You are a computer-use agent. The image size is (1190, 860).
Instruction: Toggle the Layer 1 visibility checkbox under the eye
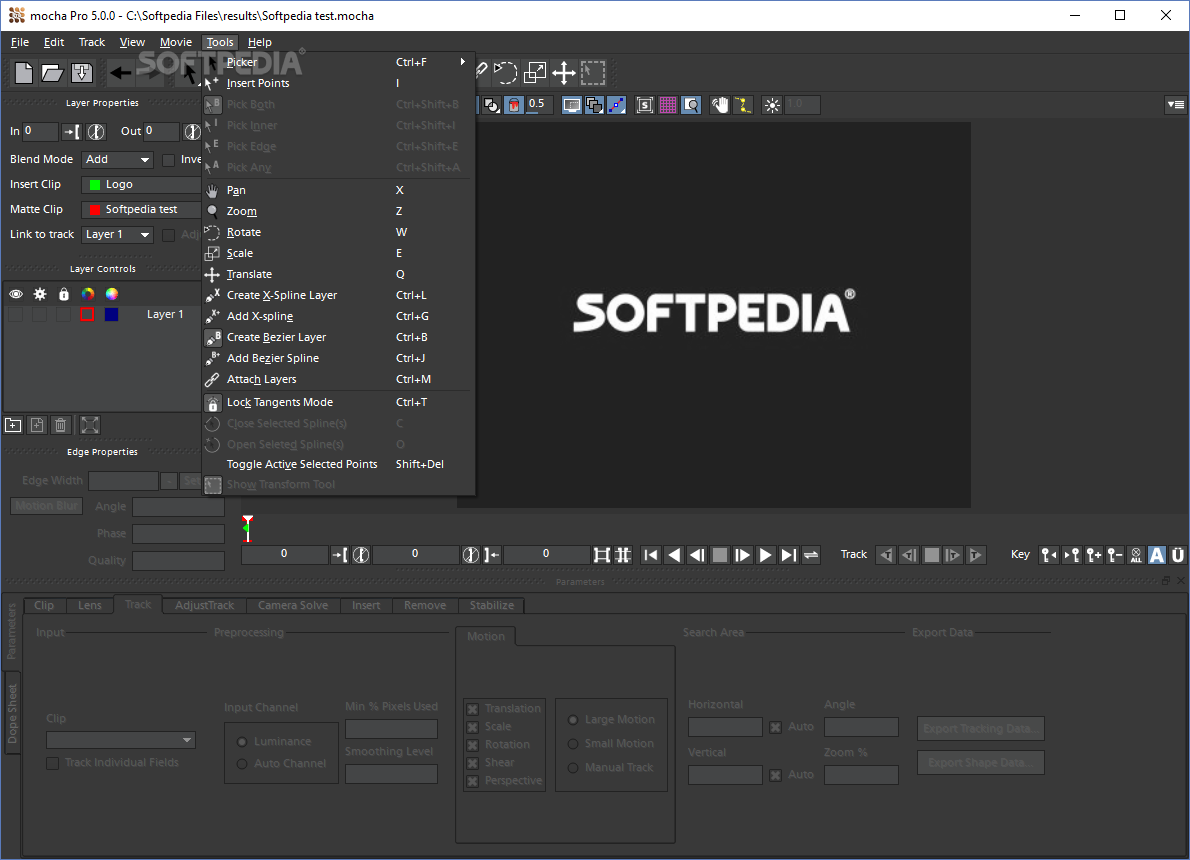coord(15,314)
